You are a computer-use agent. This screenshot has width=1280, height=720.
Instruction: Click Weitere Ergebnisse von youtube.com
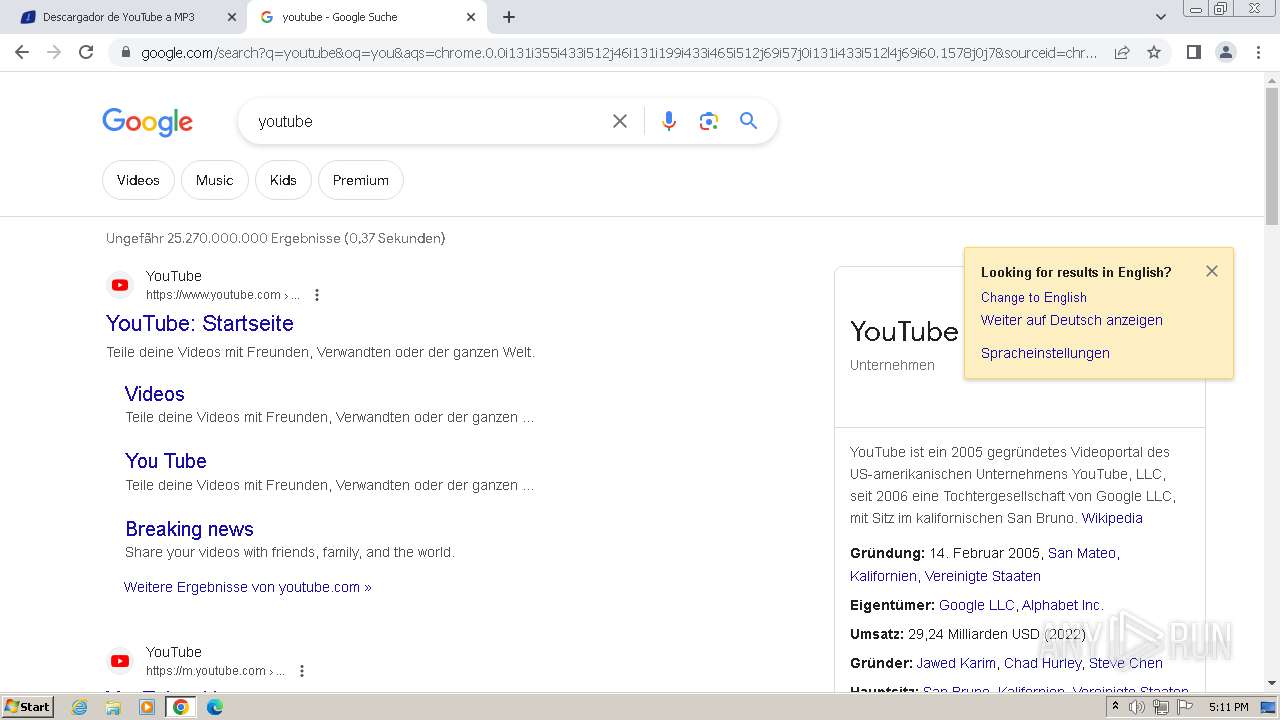pos(248,587)
